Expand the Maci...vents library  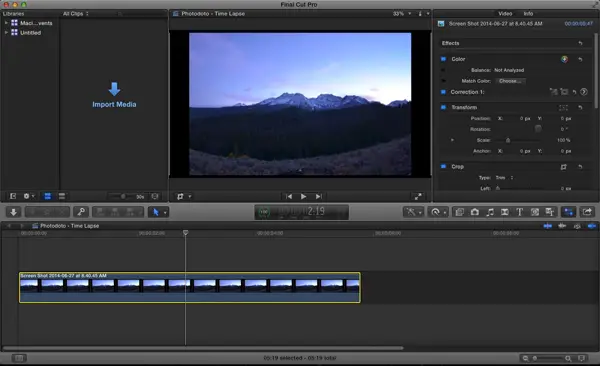click(x=6, y=23)
